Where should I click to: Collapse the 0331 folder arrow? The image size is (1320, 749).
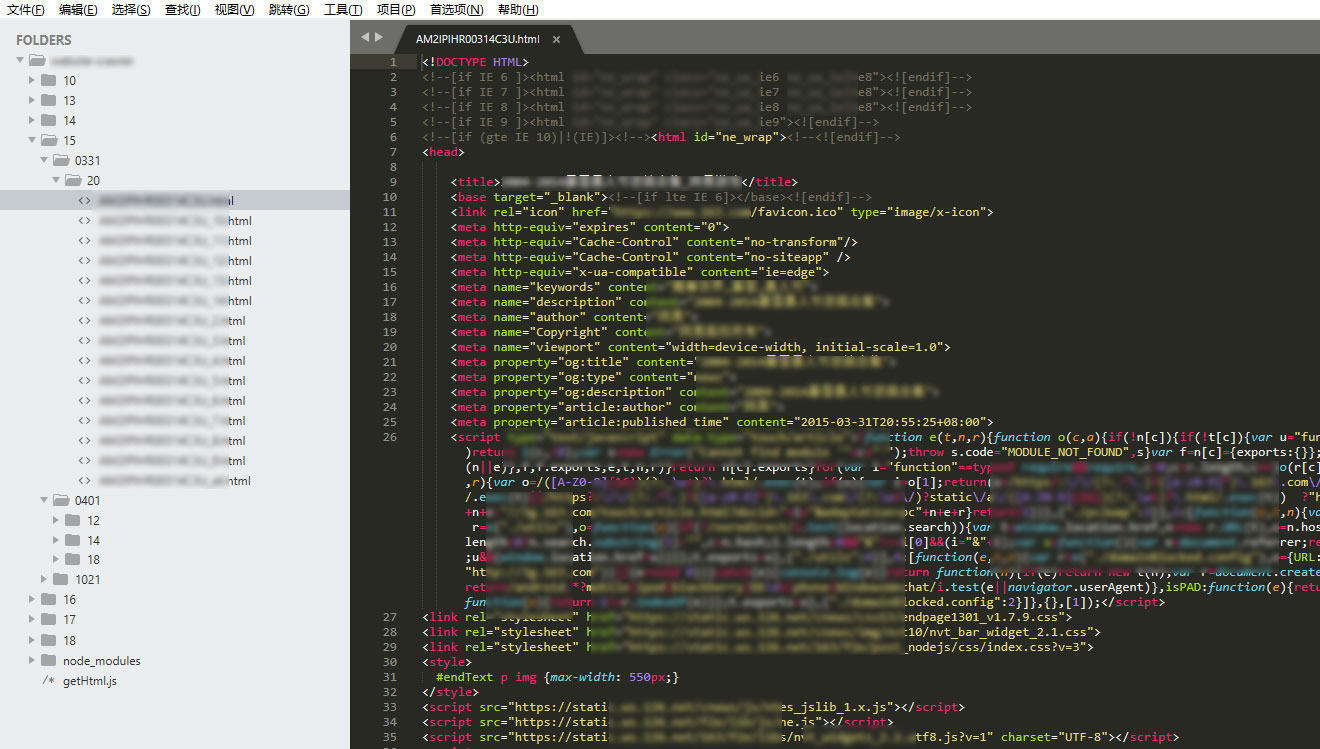pos(44,160)
